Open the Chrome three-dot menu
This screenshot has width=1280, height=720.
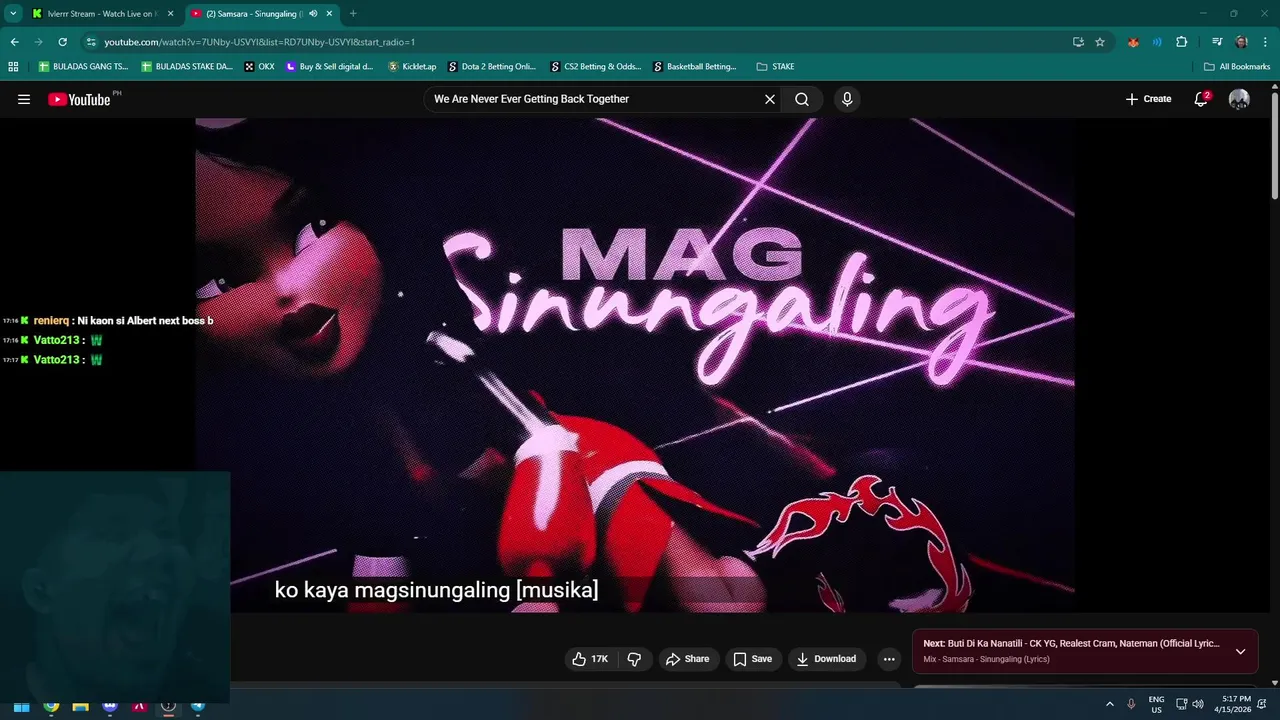(1265, 42)
